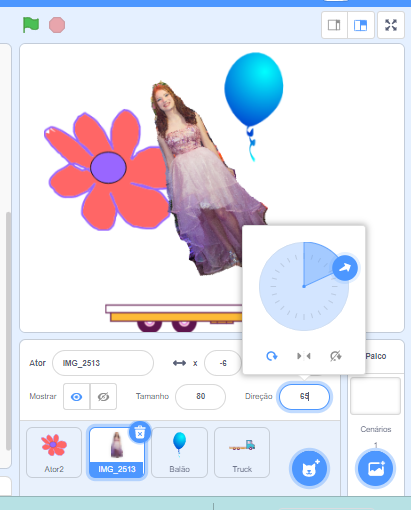
Task: Delete IMG_2513 sprite with trash icon
Action: [x=140, y=433]
